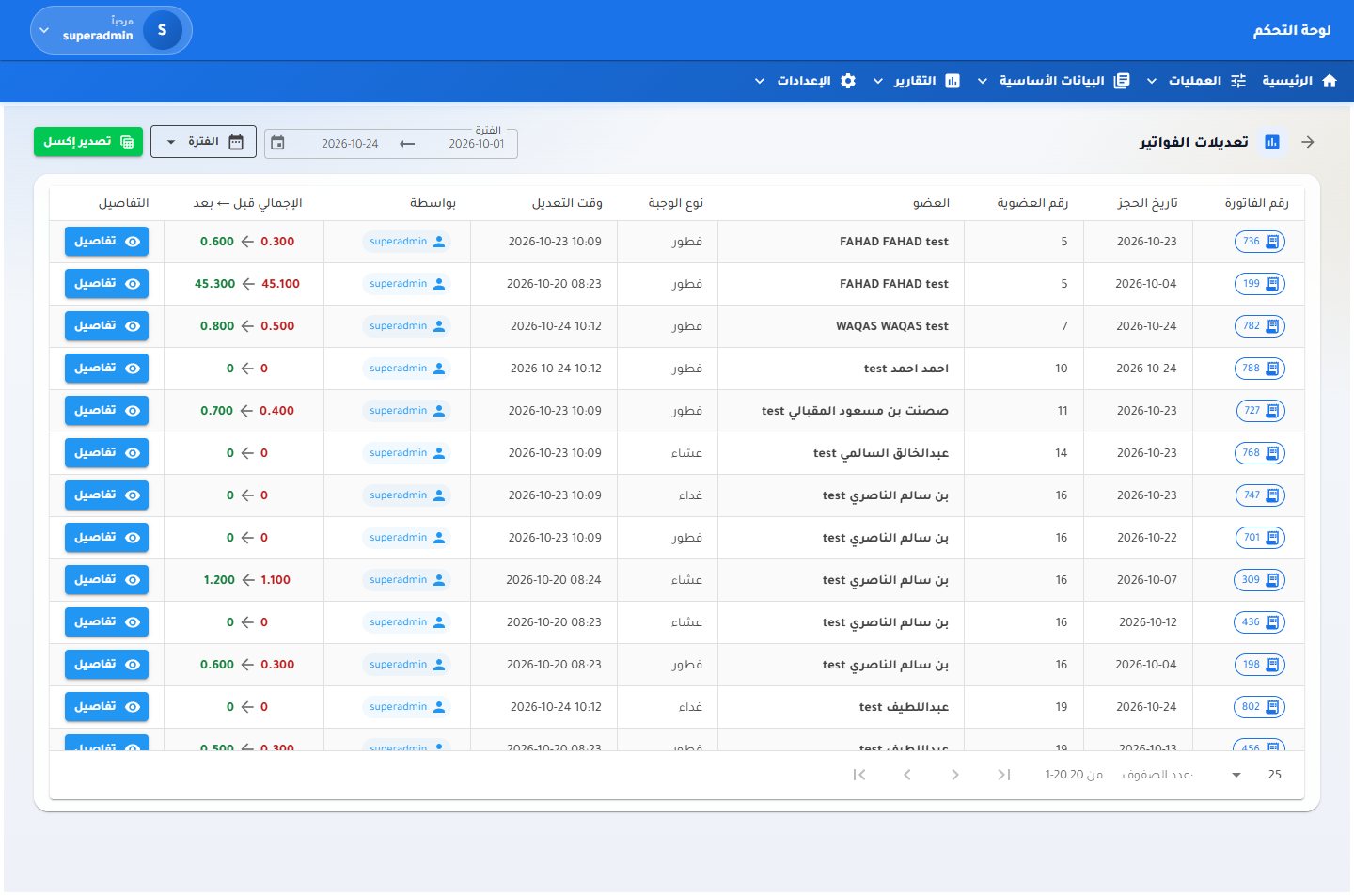The height and width of the screenshot is (896, 1354).
Task: Click member name WAQAS WAQAS test
Action: click(892, 326)
